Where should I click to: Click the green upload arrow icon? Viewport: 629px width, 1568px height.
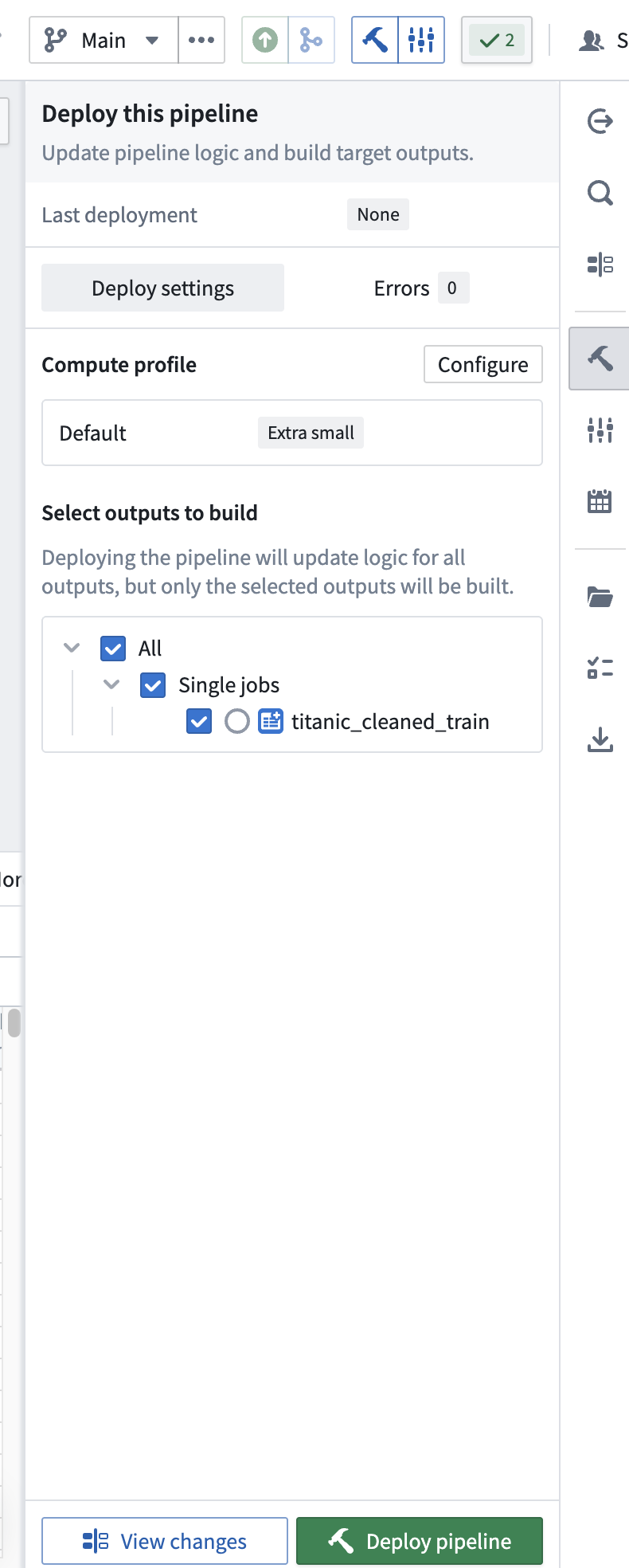tap(265, 40)
